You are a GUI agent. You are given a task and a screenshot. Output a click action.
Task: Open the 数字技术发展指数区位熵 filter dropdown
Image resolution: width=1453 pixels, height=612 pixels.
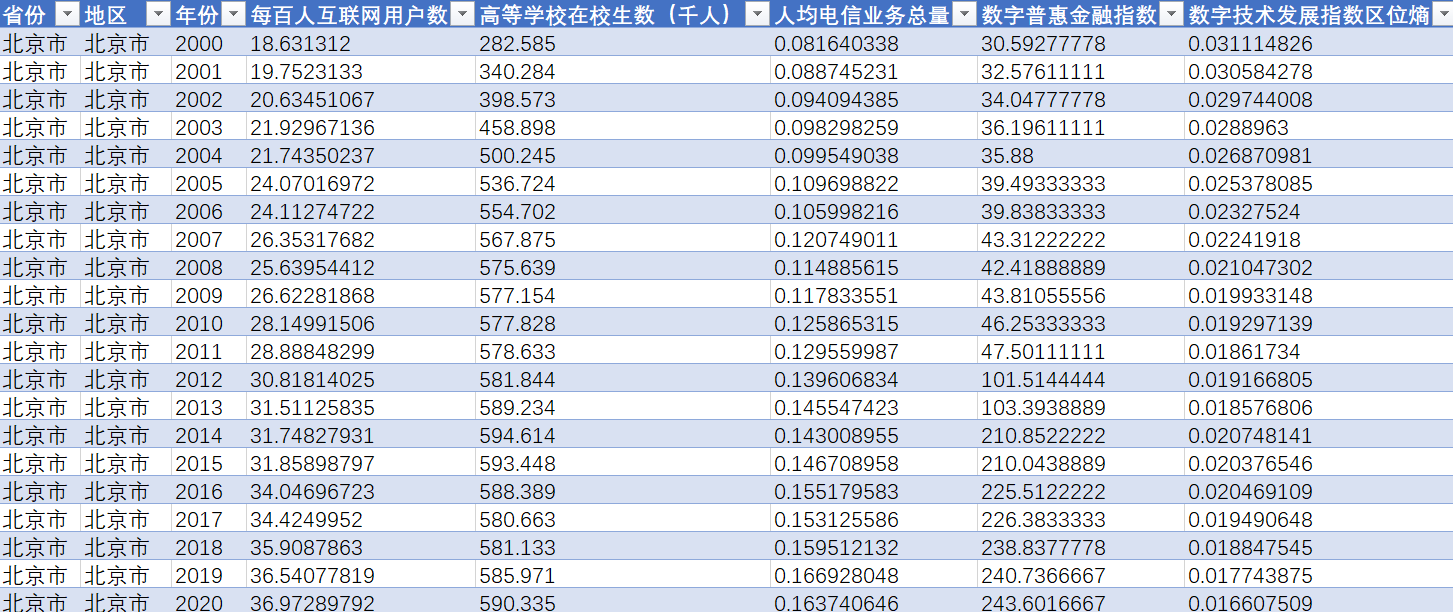1441,14
